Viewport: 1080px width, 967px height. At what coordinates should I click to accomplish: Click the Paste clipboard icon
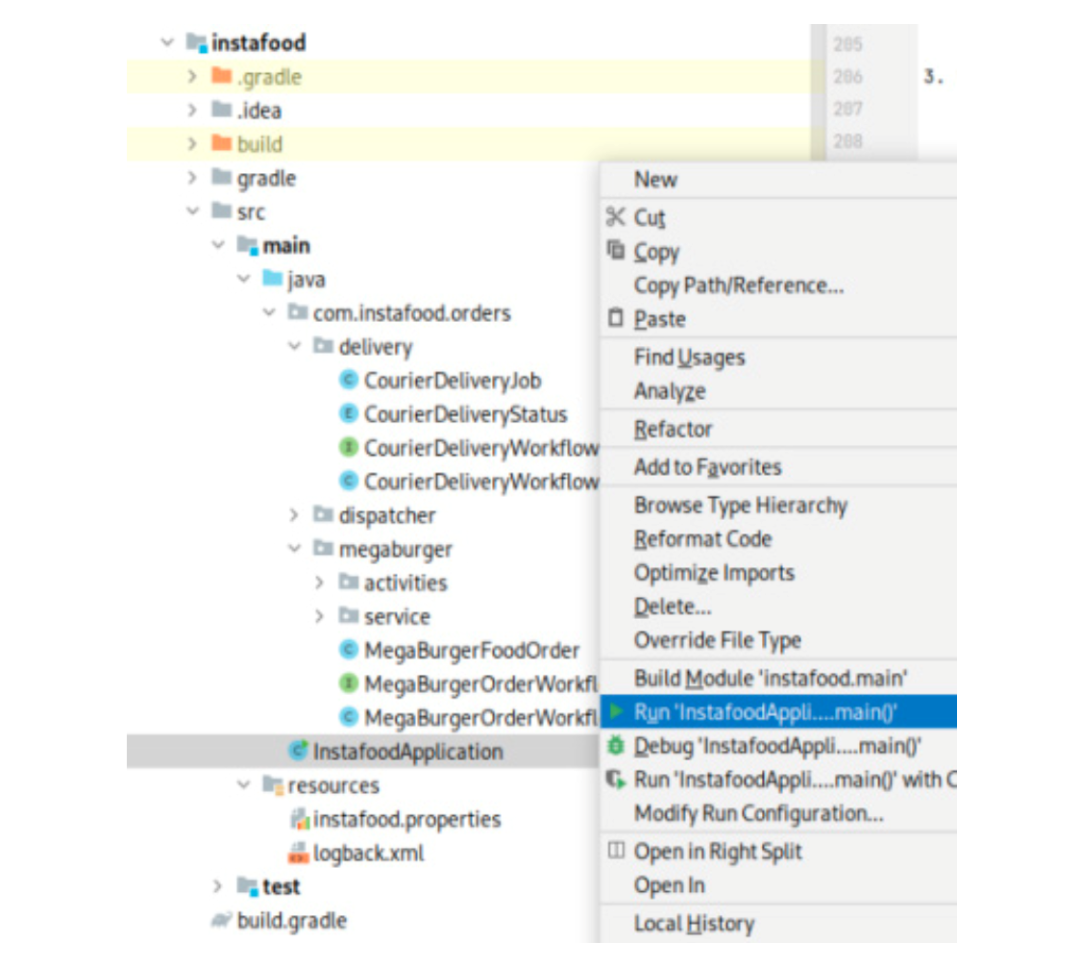click(616, 319)
